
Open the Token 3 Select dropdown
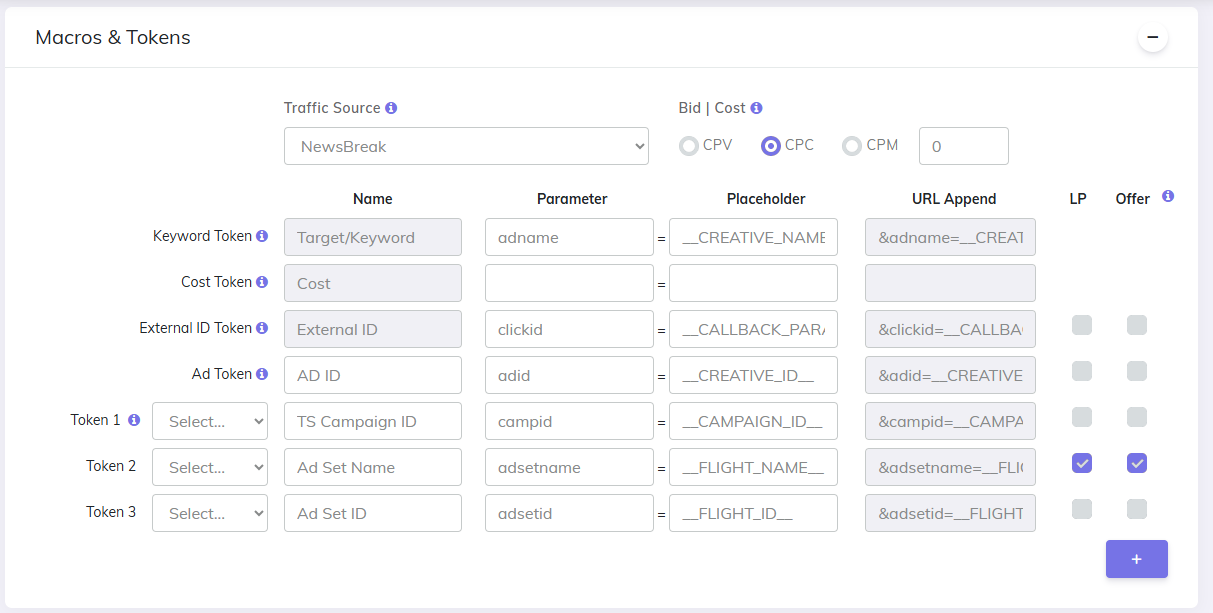point(210,513)
